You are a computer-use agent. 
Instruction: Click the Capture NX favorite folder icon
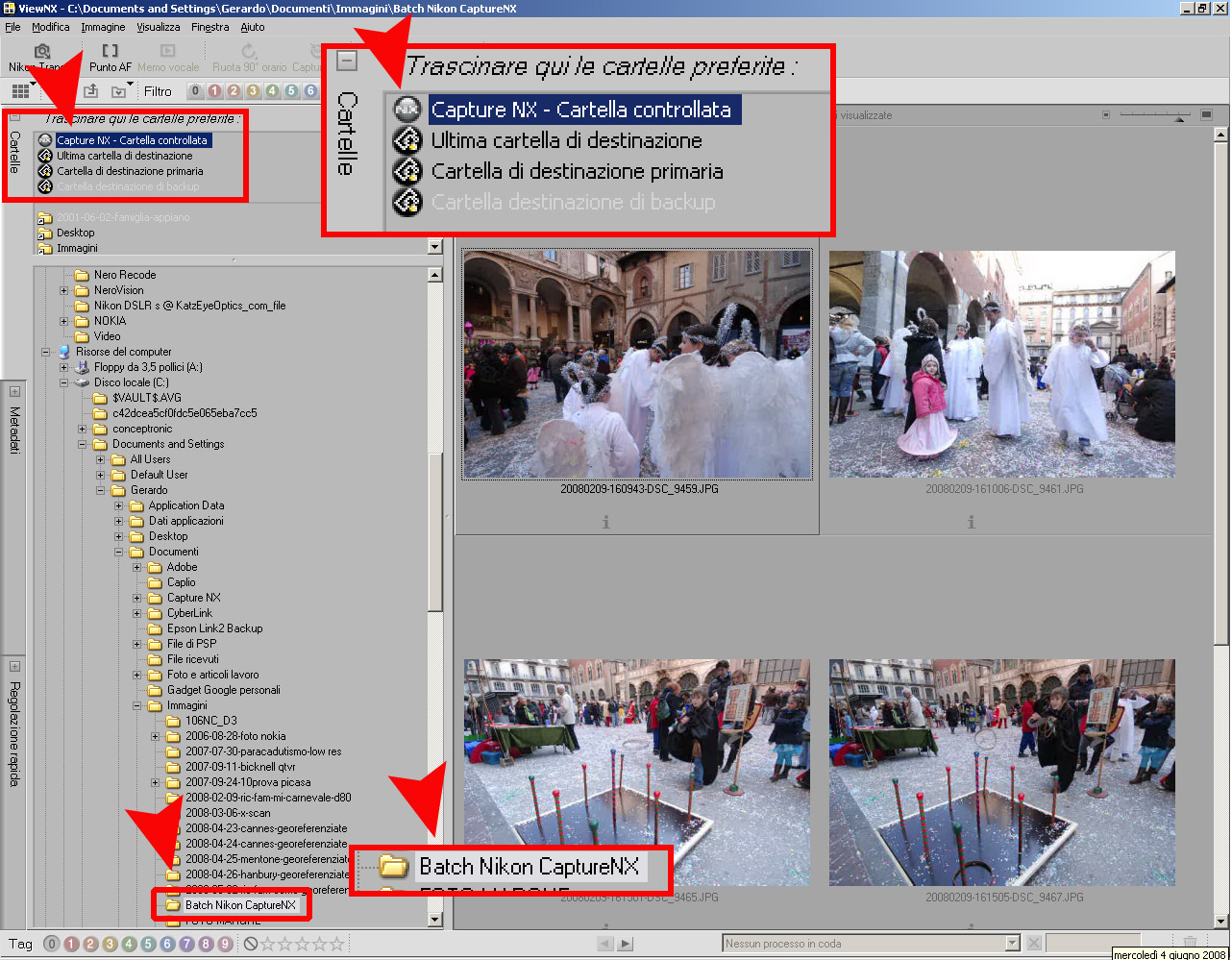click(x=44, y=140)
